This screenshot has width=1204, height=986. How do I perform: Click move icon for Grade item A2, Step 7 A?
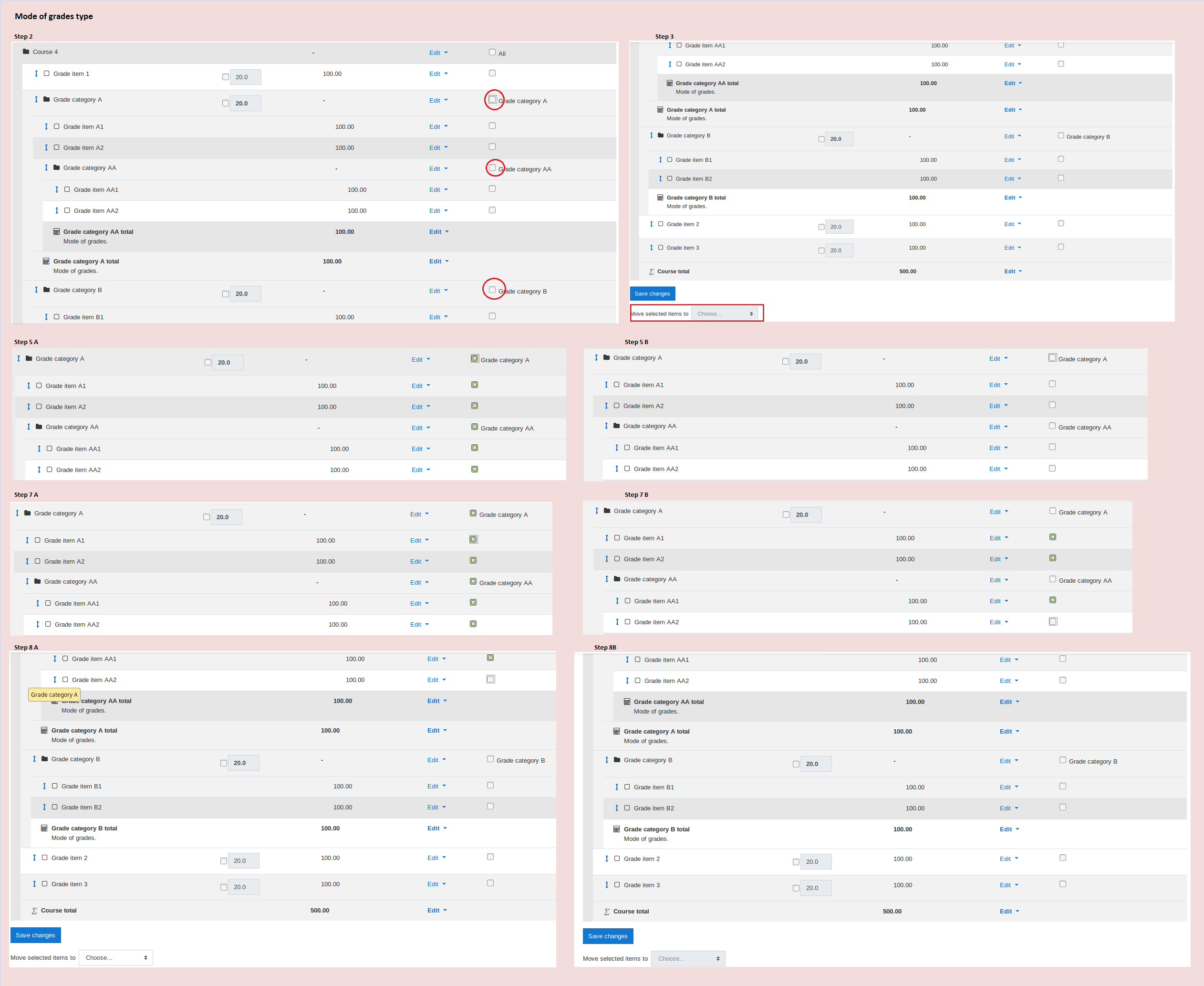click(x=27, y=561)
